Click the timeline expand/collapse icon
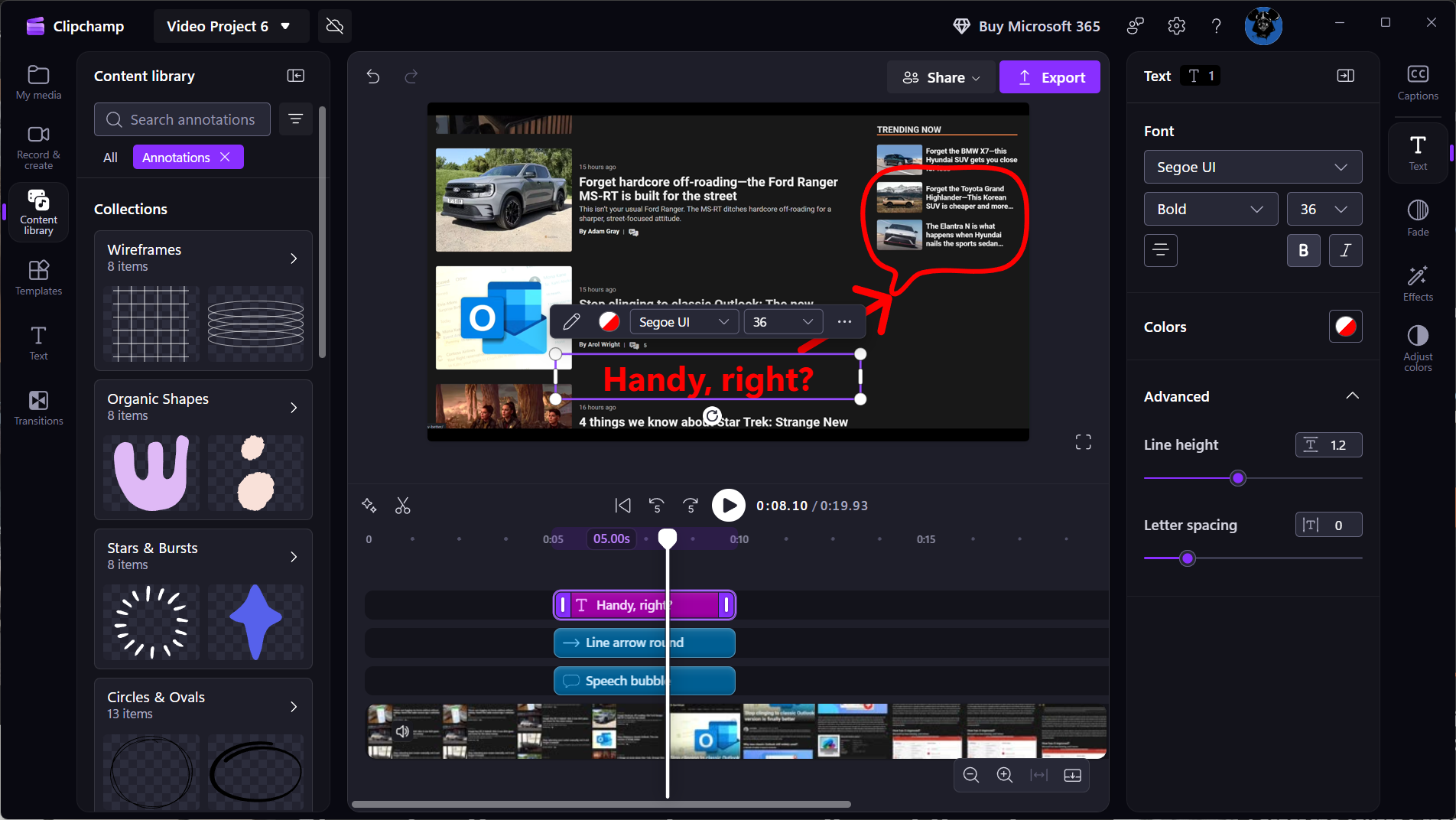Viewport: 1456px width, 820px height. [1073, 775]
